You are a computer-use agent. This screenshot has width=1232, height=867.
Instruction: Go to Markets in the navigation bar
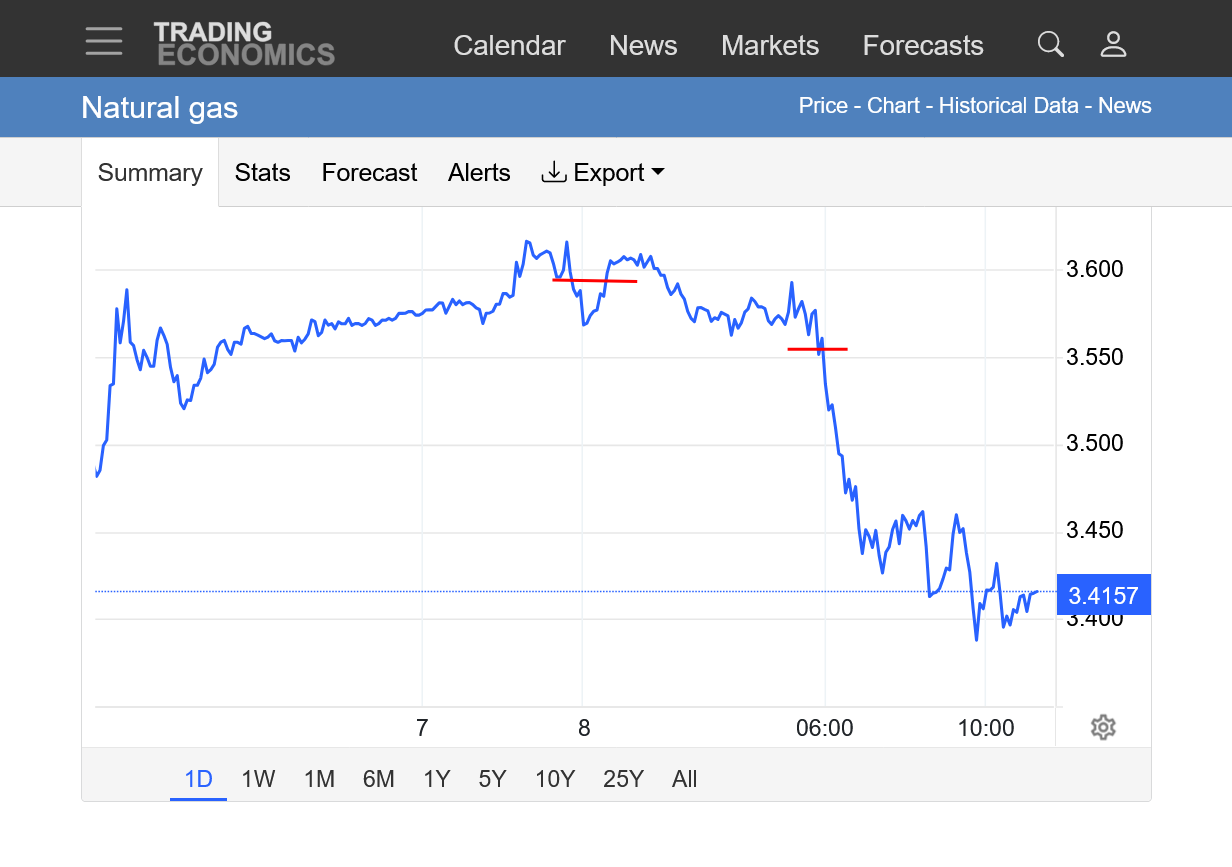pyautogui.click(x=770, y=45)
